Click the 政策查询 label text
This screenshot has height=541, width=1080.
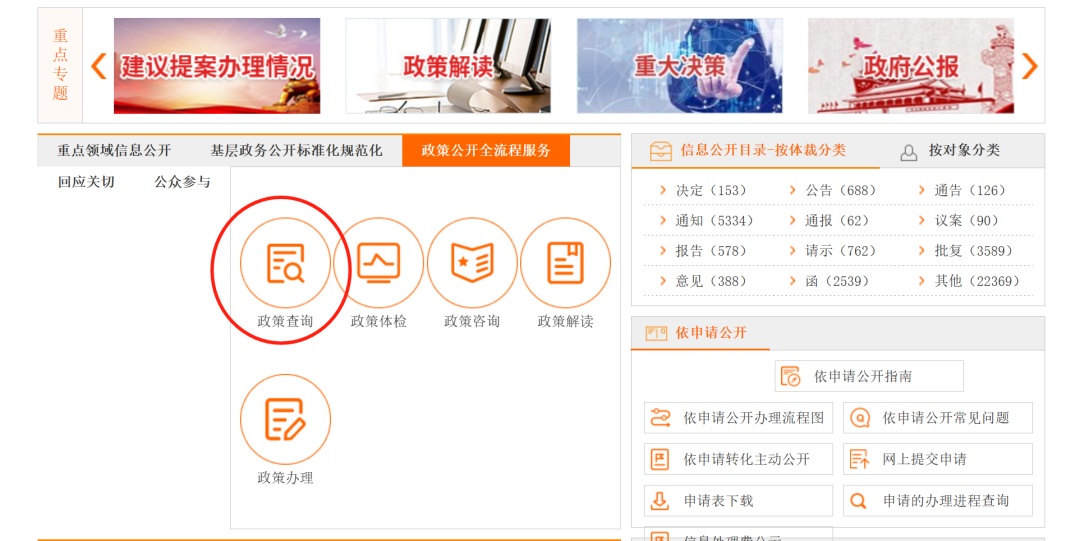click(285, 321)
